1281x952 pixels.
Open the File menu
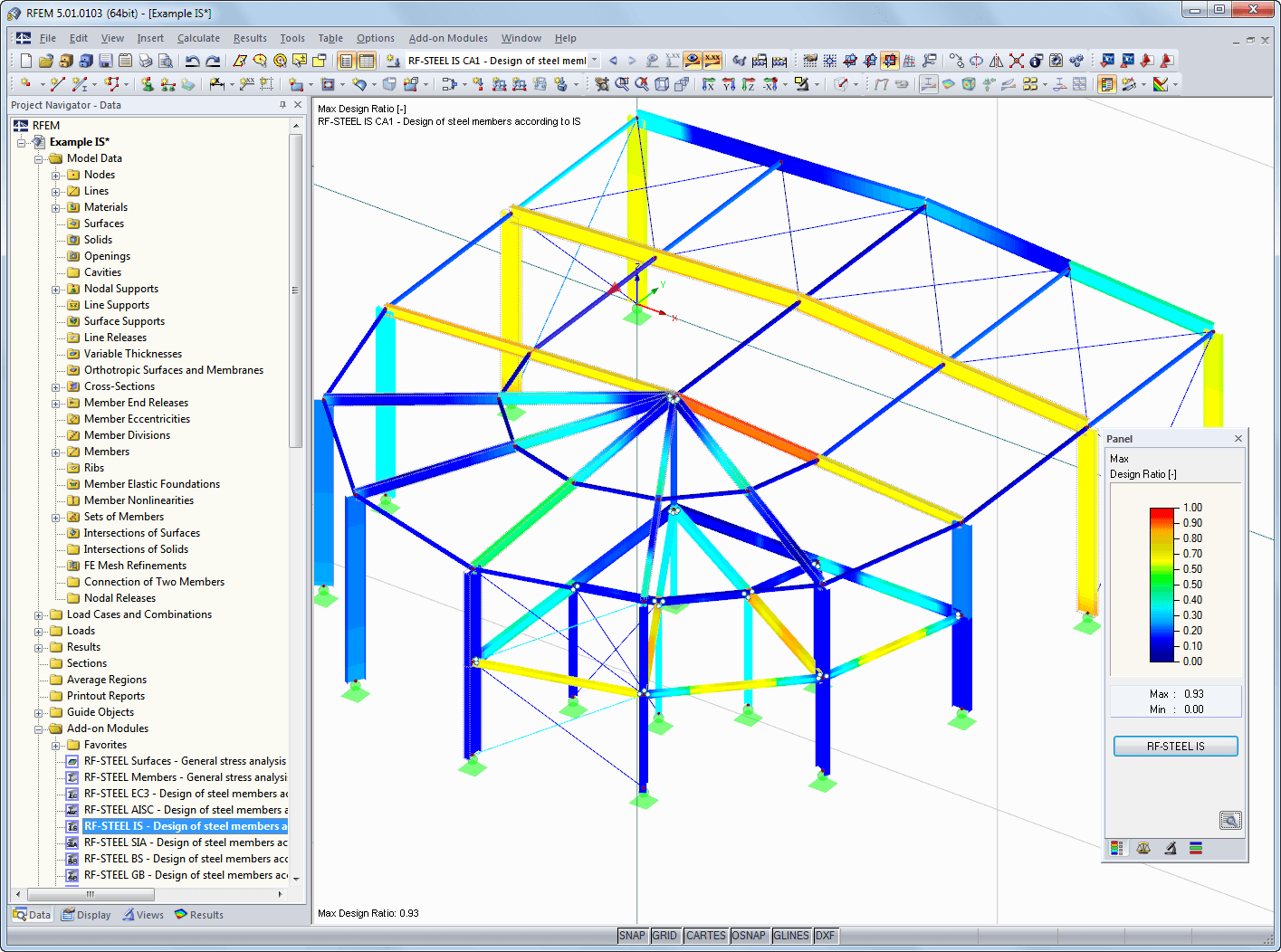(48, 38)
